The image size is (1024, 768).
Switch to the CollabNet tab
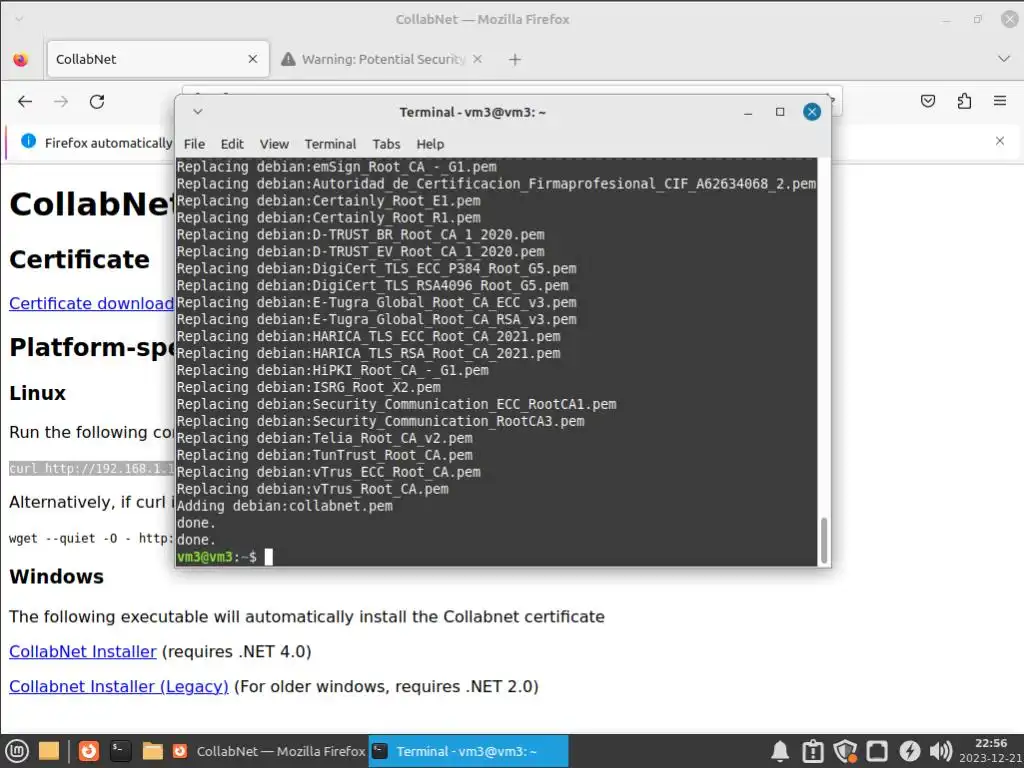coord(157,59)
